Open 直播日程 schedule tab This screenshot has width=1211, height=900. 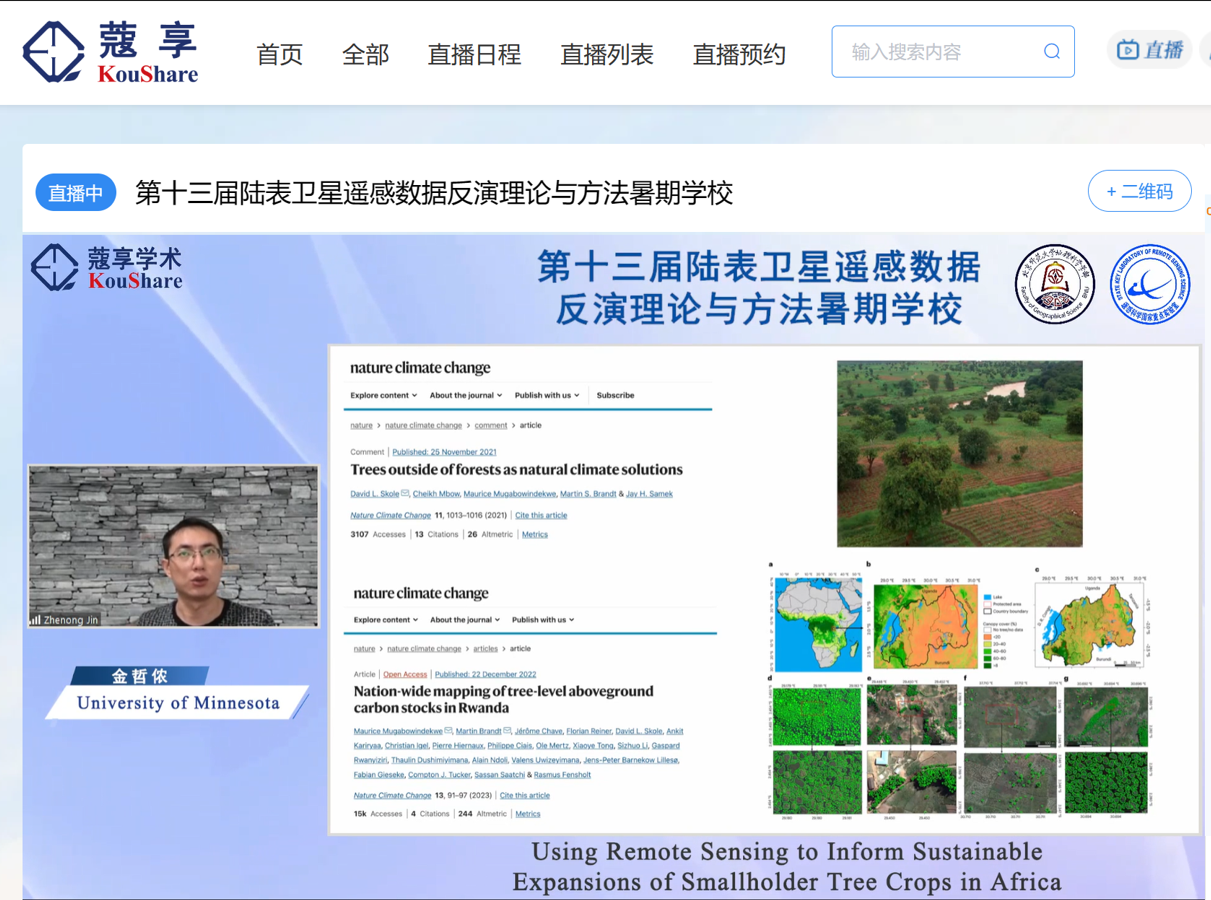tap(474, 55)
